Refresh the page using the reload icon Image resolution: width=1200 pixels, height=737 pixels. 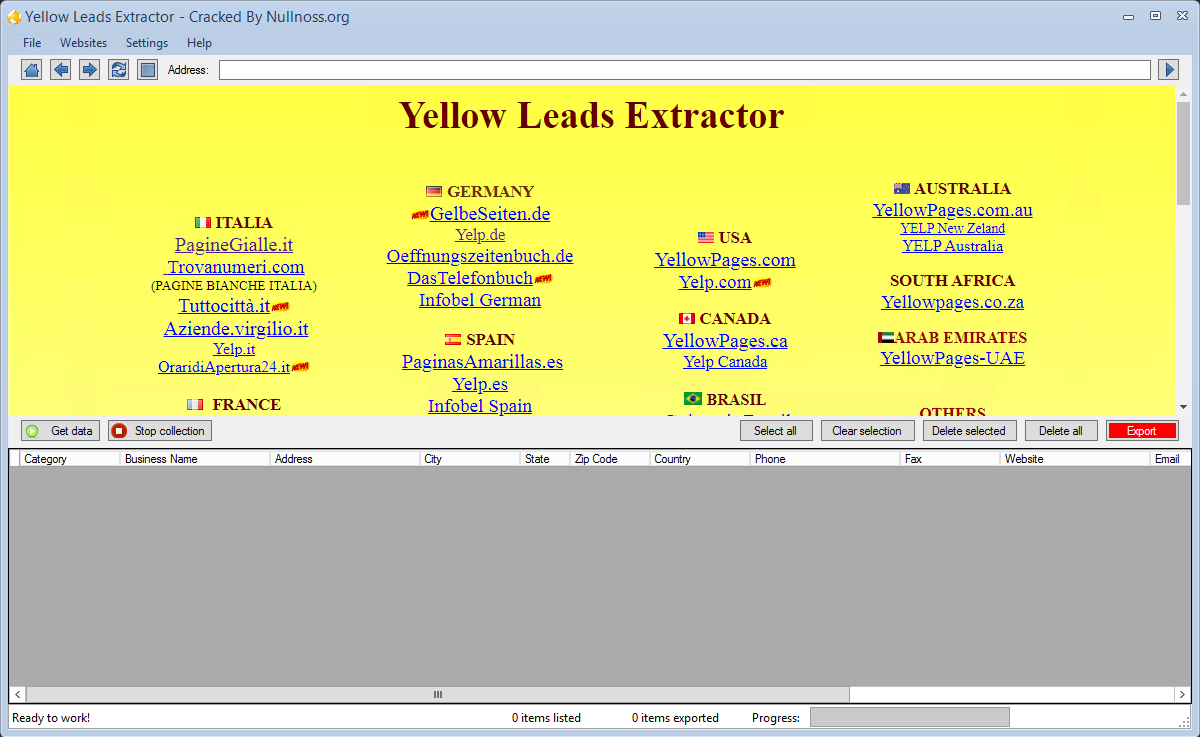point(118,70)
